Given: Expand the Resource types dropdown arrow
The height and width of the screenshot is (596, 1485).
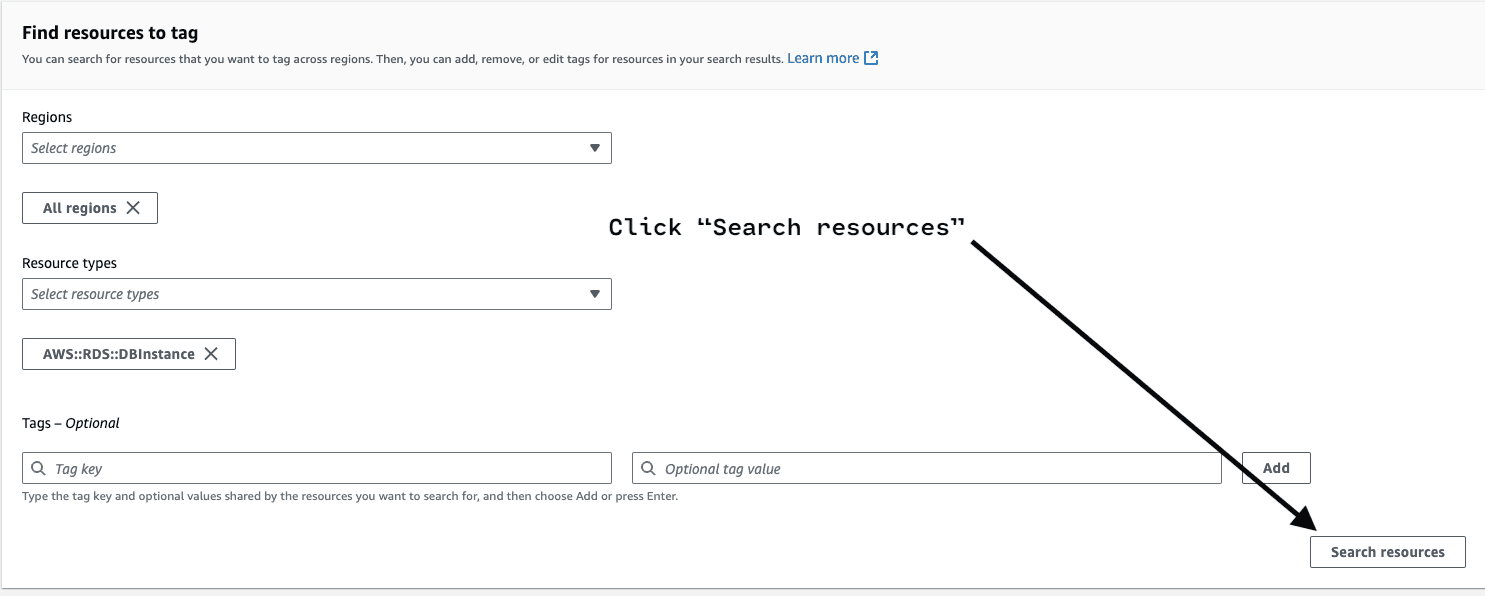Looking at the screenshot, I should (x=595, y=294).
